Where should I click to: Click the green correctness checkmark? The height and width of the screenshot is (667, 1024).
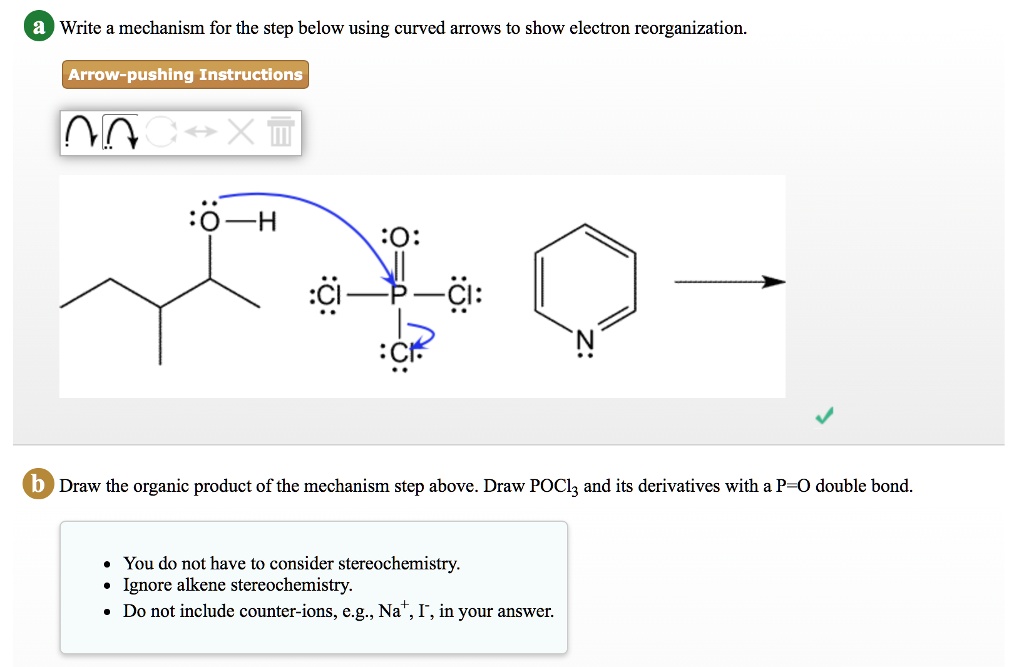click(x=823, y=416)
